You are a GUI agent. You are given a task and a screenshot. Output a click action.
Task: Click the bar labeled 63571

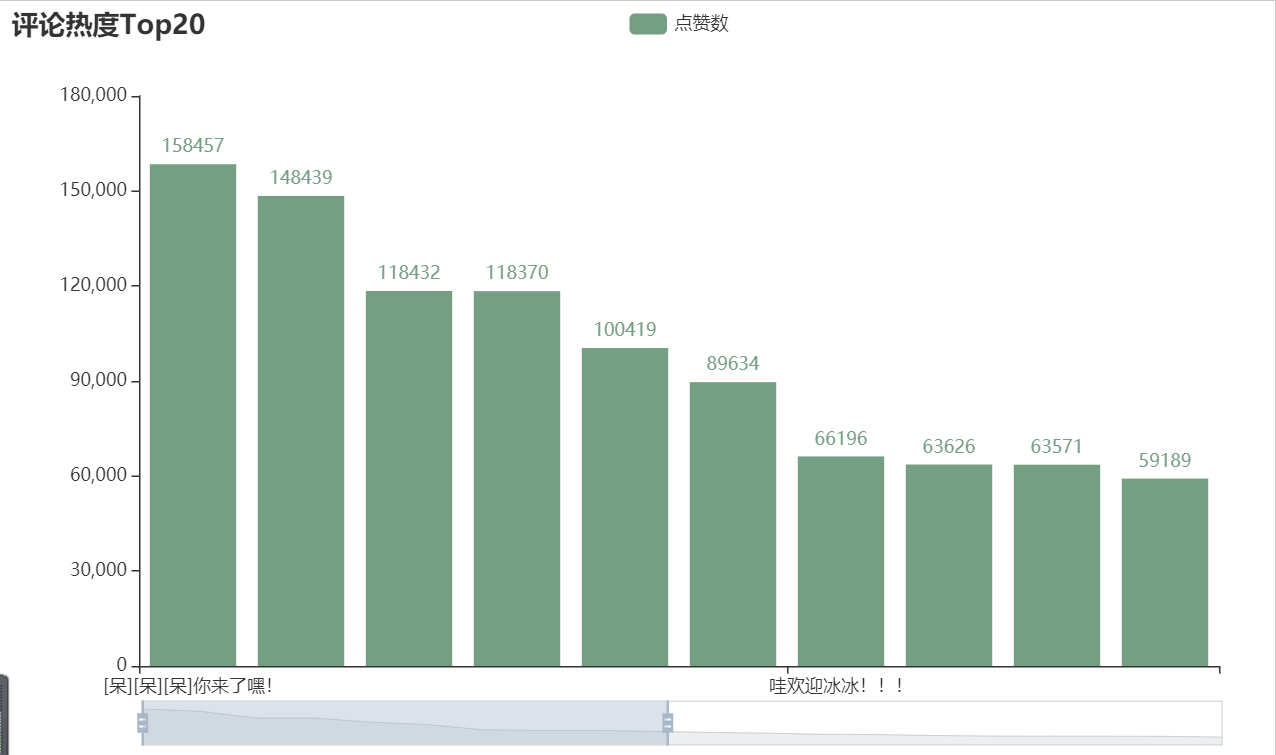tap(1057, 565)
